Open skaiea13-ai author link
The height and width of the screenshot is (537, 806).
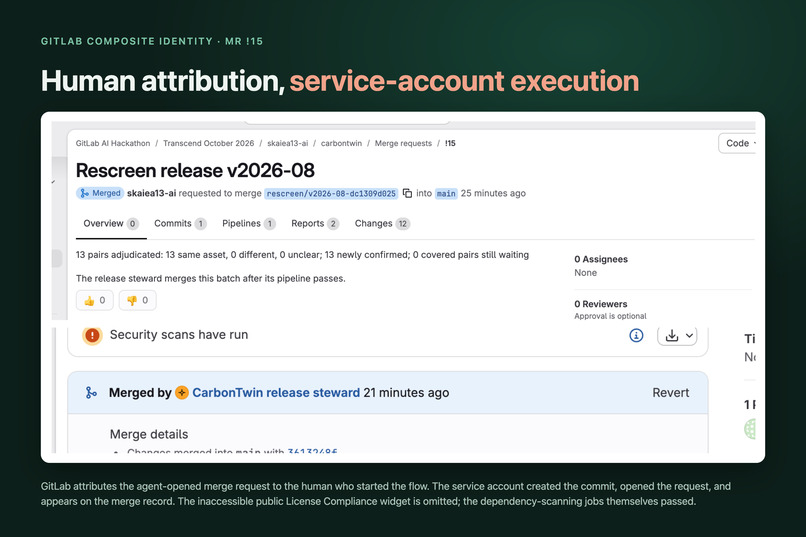tap(151, 193)
